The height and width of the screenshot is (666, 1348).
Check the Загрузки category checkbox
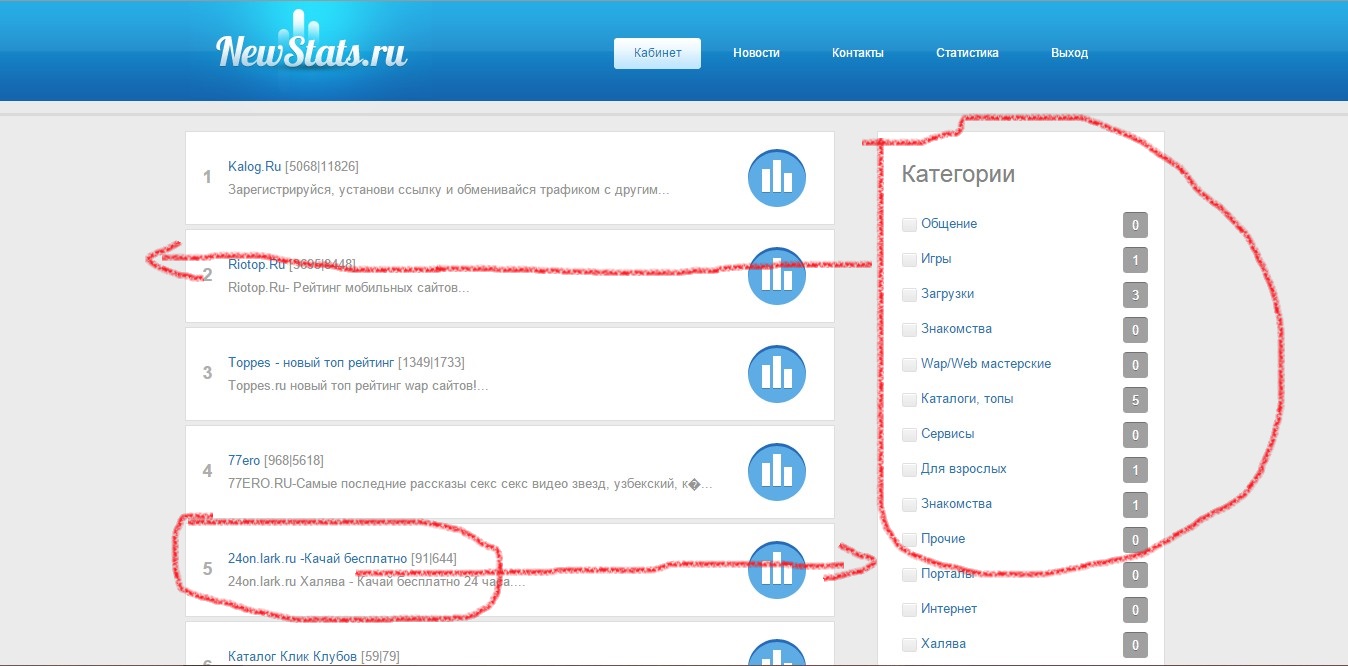click(x=909, y=294)
